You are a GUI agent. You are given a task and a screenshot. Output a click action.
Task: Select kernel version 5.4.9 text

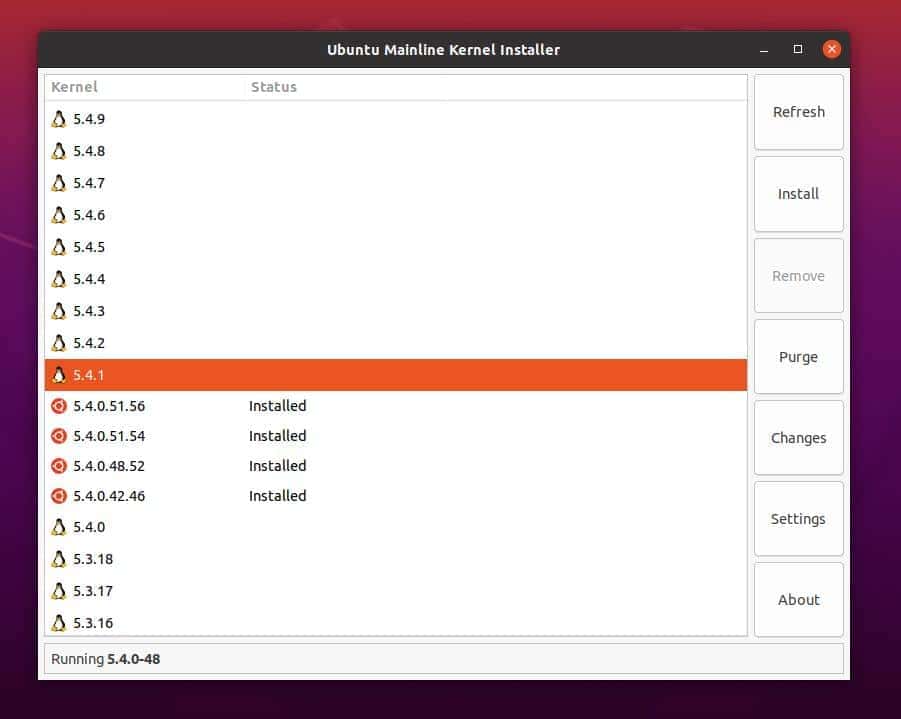(89, 119)
